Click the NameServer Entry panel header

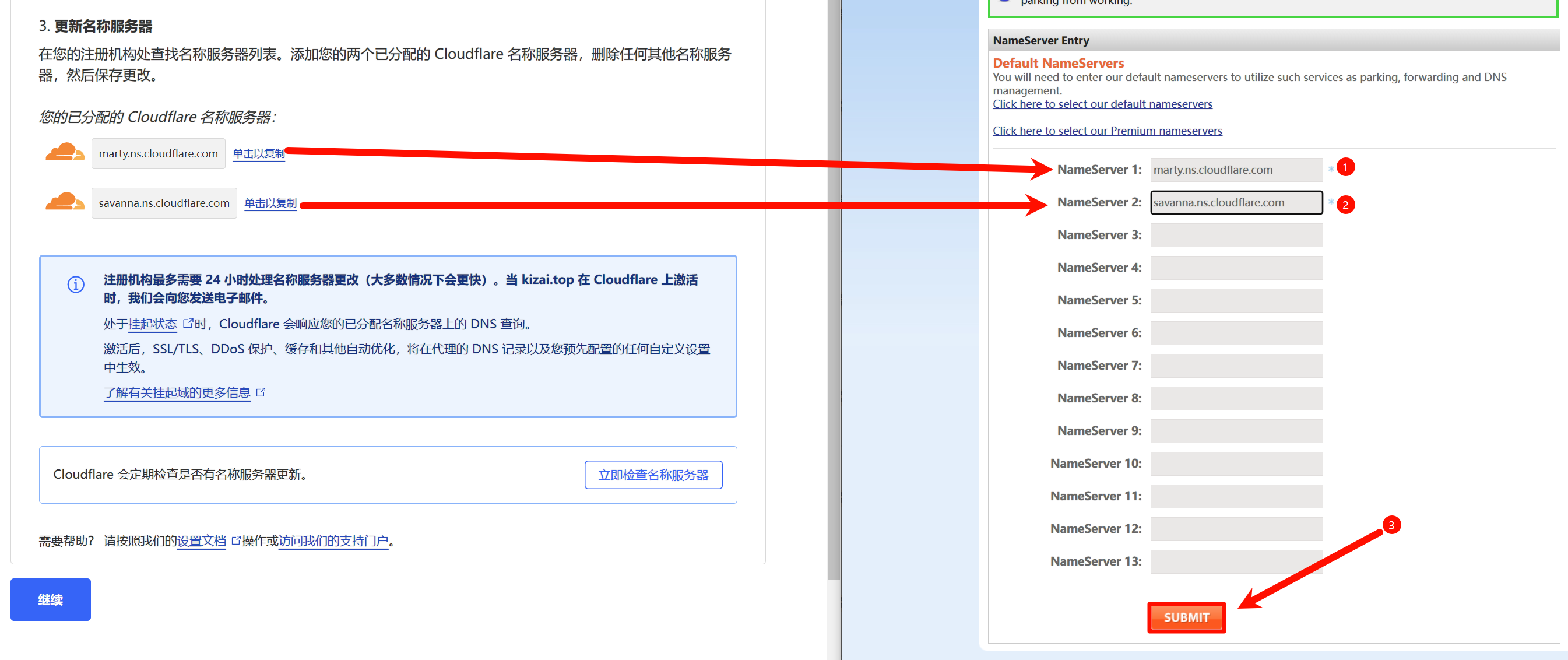coord(1274,40)
